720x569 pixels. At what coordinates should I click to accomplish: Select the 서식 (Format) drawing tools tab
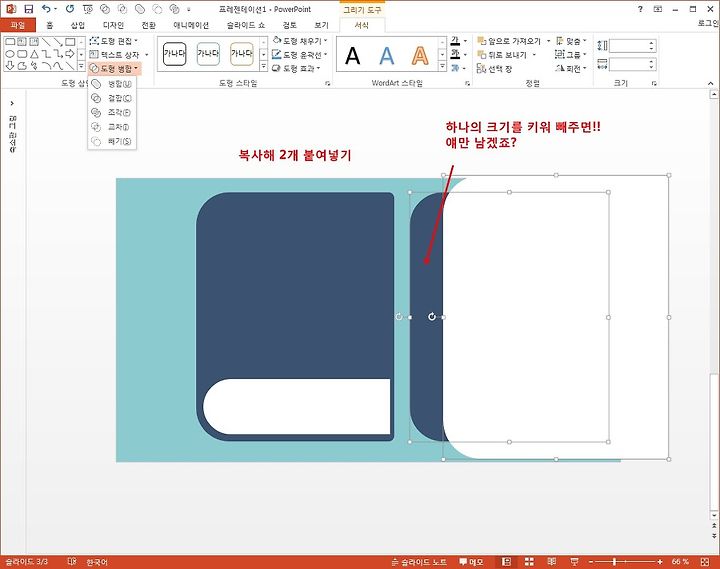pos(362,25)
